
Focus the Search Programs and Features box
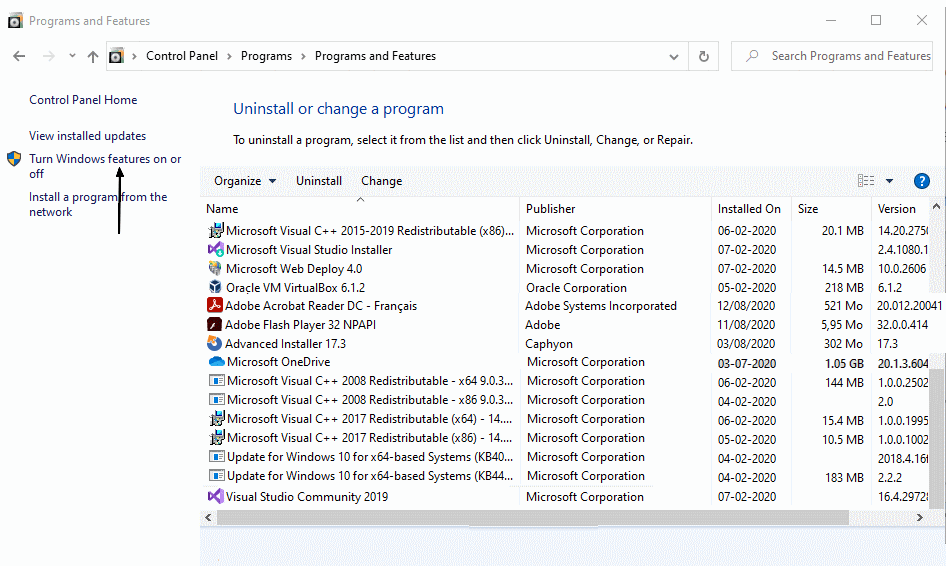click(832, 56)
